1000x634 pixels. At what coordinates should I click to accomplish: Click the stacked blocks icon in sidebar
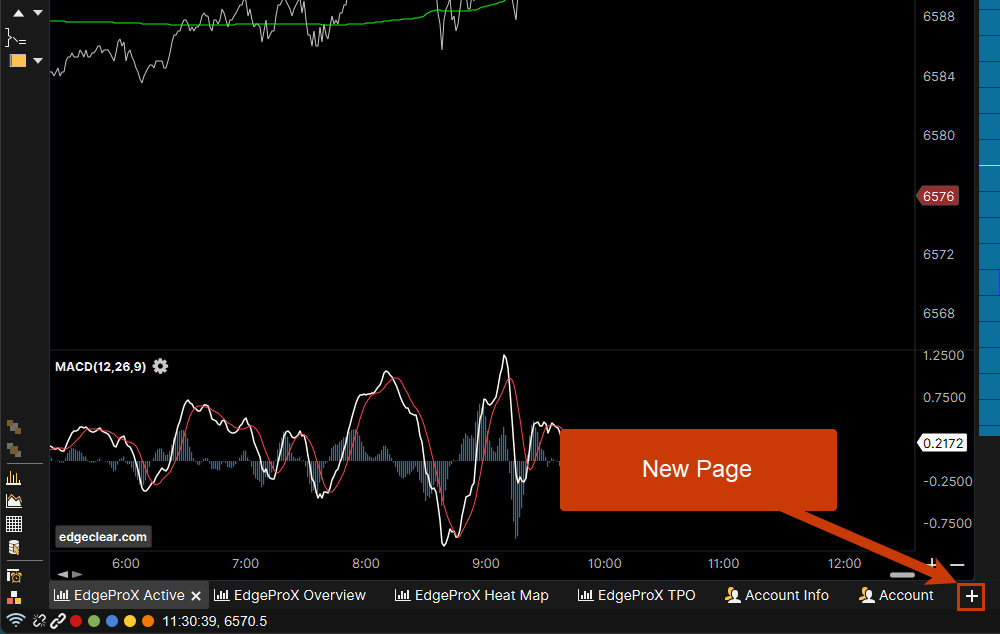pyautogui.click(x=14, y=597)
